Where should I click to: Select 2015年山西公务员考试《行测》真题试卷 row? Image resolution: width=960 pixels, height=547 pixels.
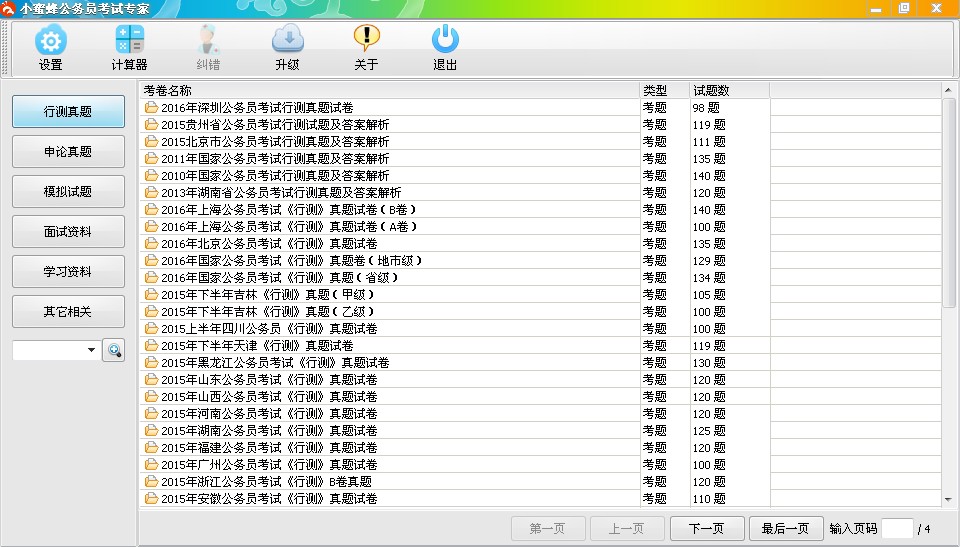point(541,397)
